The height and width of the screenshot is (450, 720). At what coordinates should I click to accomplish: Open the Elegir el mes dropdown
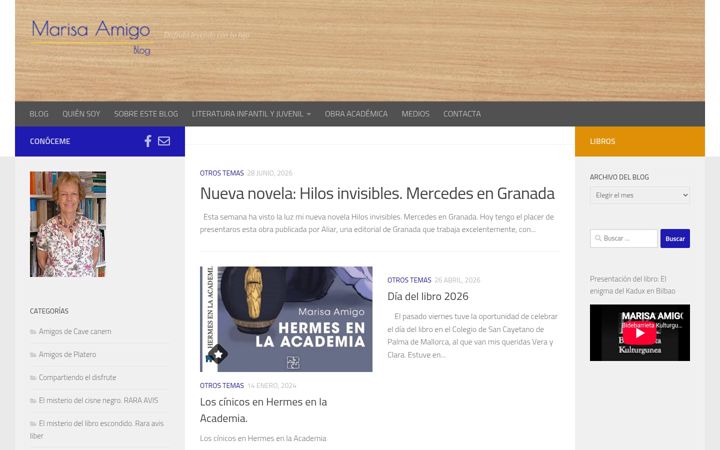click(x=640, y=195)
